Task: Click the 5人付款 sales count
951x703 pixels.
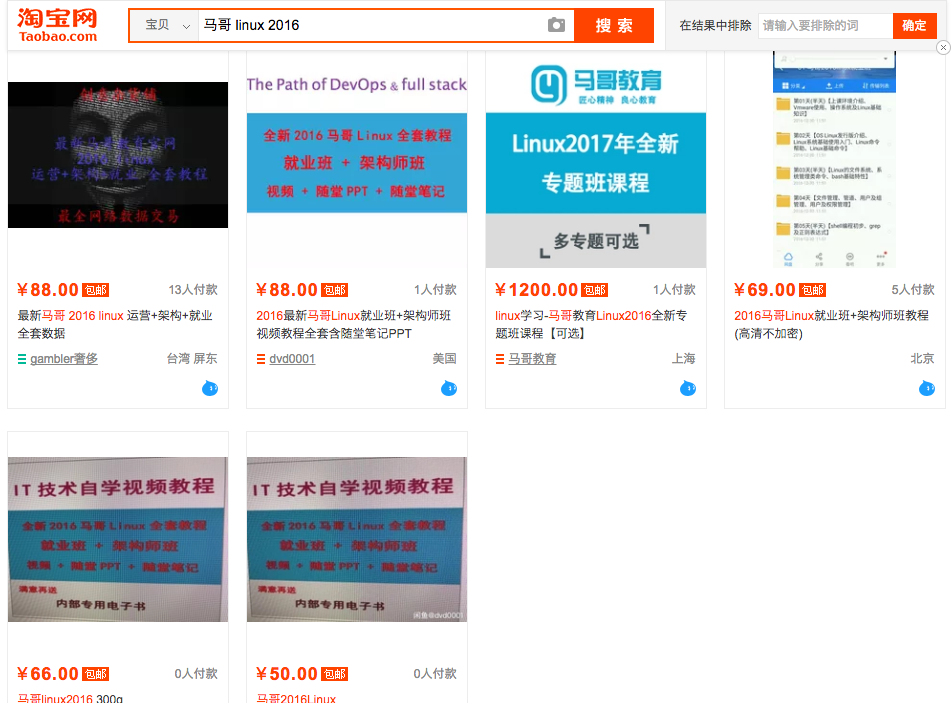Action: tap(913, 290)
